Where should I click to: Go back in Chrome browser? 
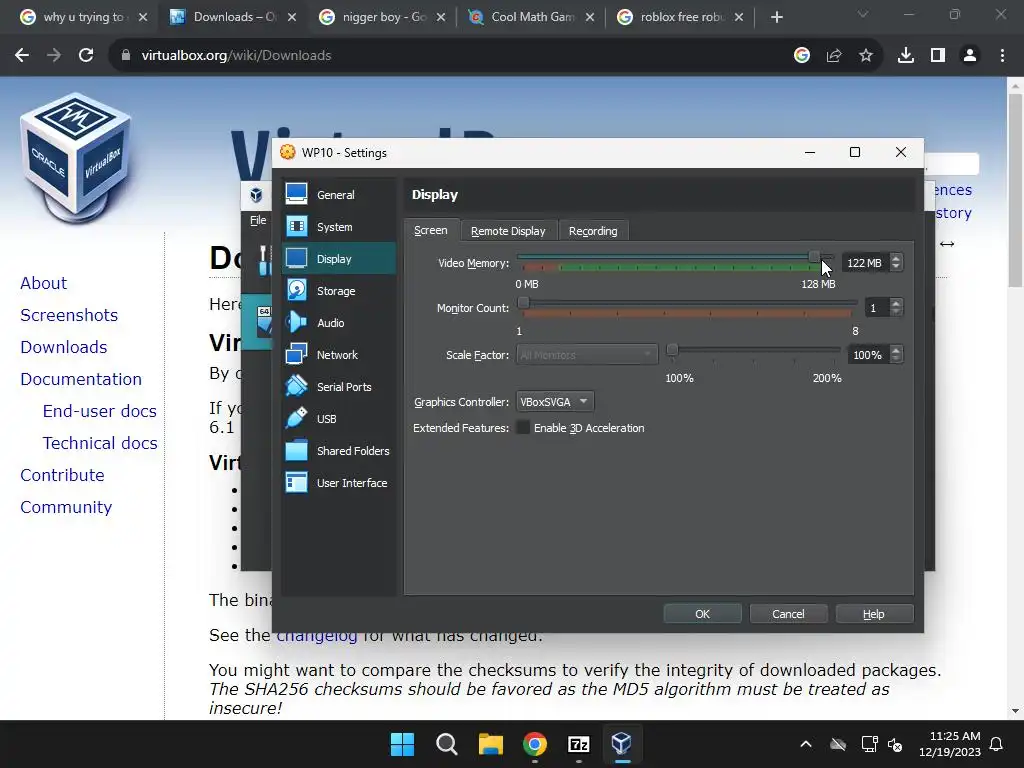(x=22, y=56)
